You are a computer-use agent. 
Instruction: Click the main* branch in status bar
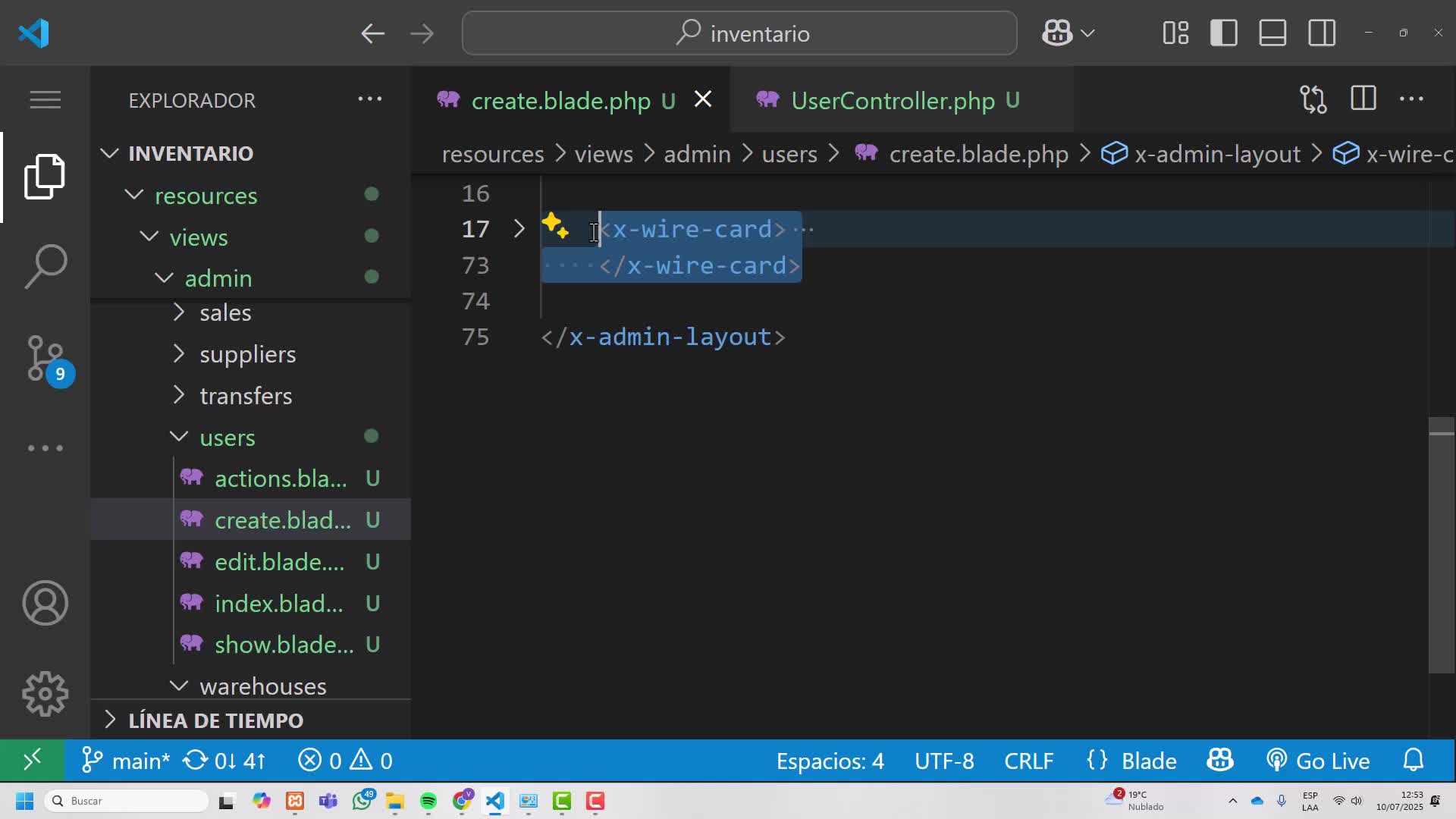pos(125,760)
